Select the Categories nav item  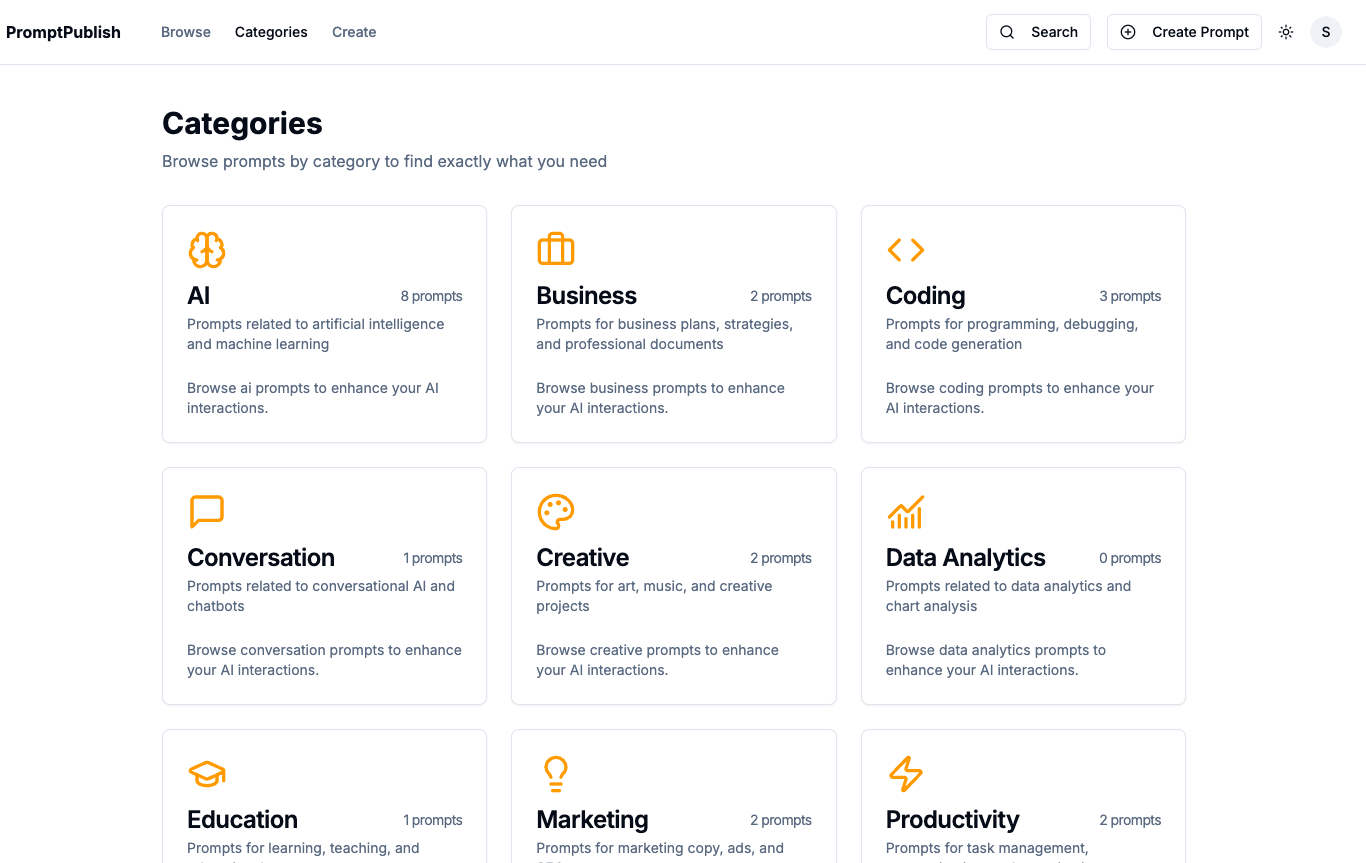tap(271, 32)
